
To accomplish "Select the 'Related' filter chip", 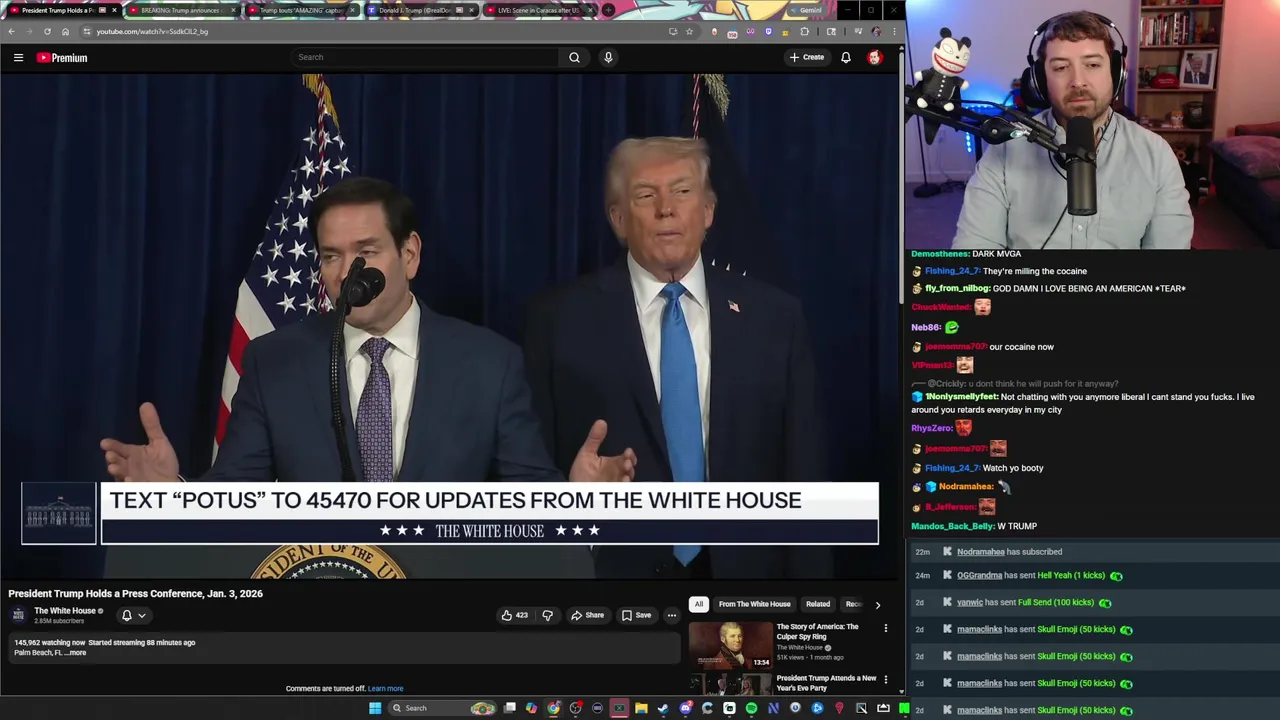I will (818, 604).
